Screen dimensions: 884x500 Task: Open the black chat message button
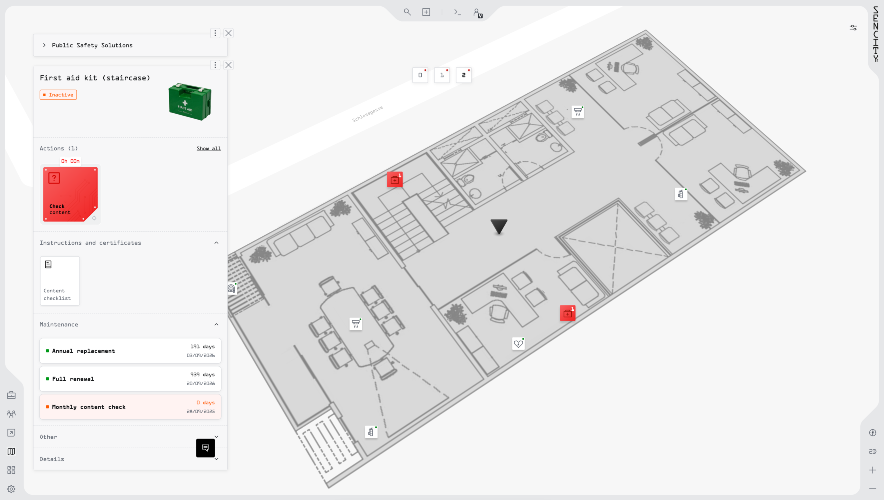pyautogui.click(x=205, y=448)
